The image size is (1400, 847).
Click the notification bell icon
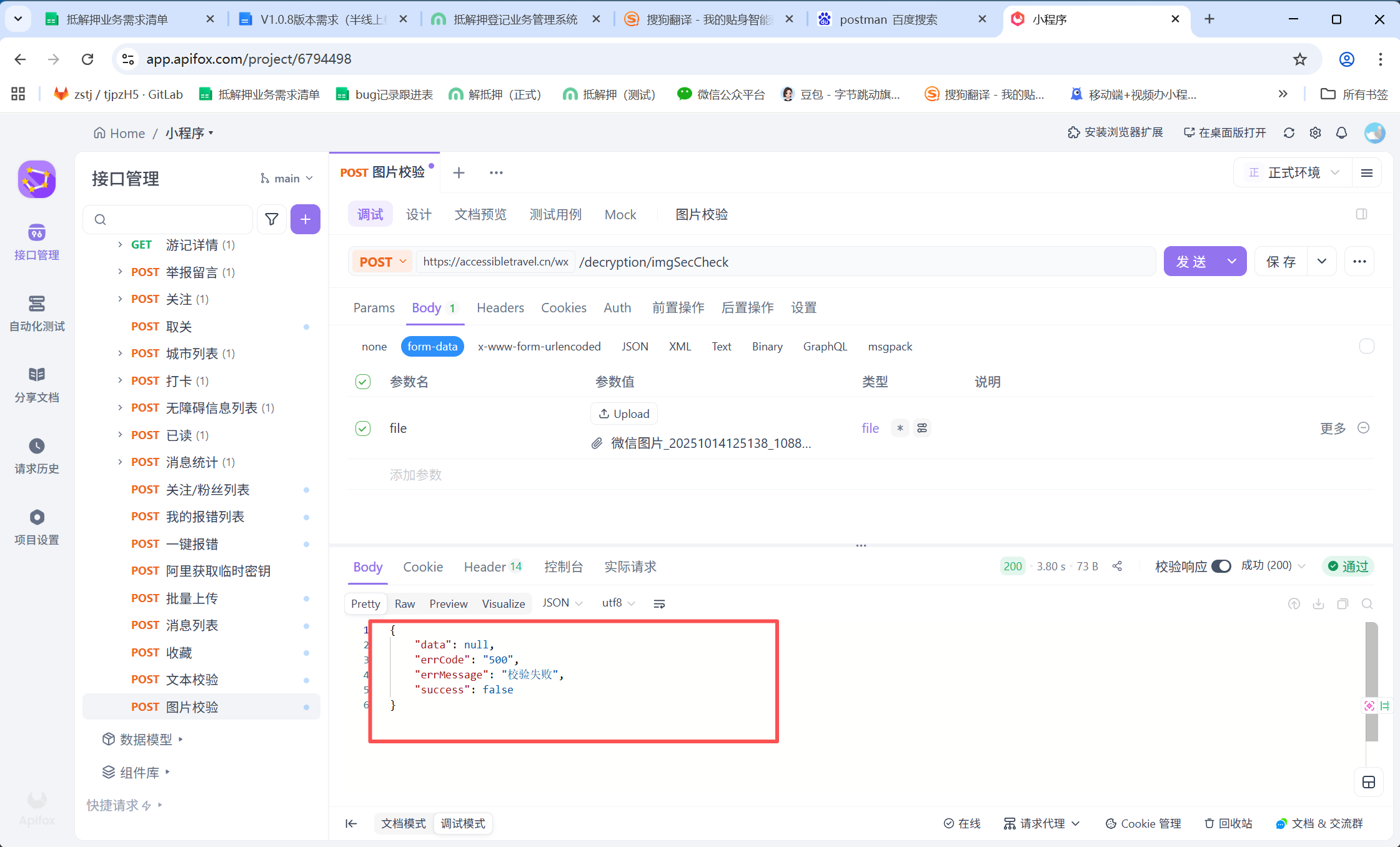click(x=1341, y=133)
